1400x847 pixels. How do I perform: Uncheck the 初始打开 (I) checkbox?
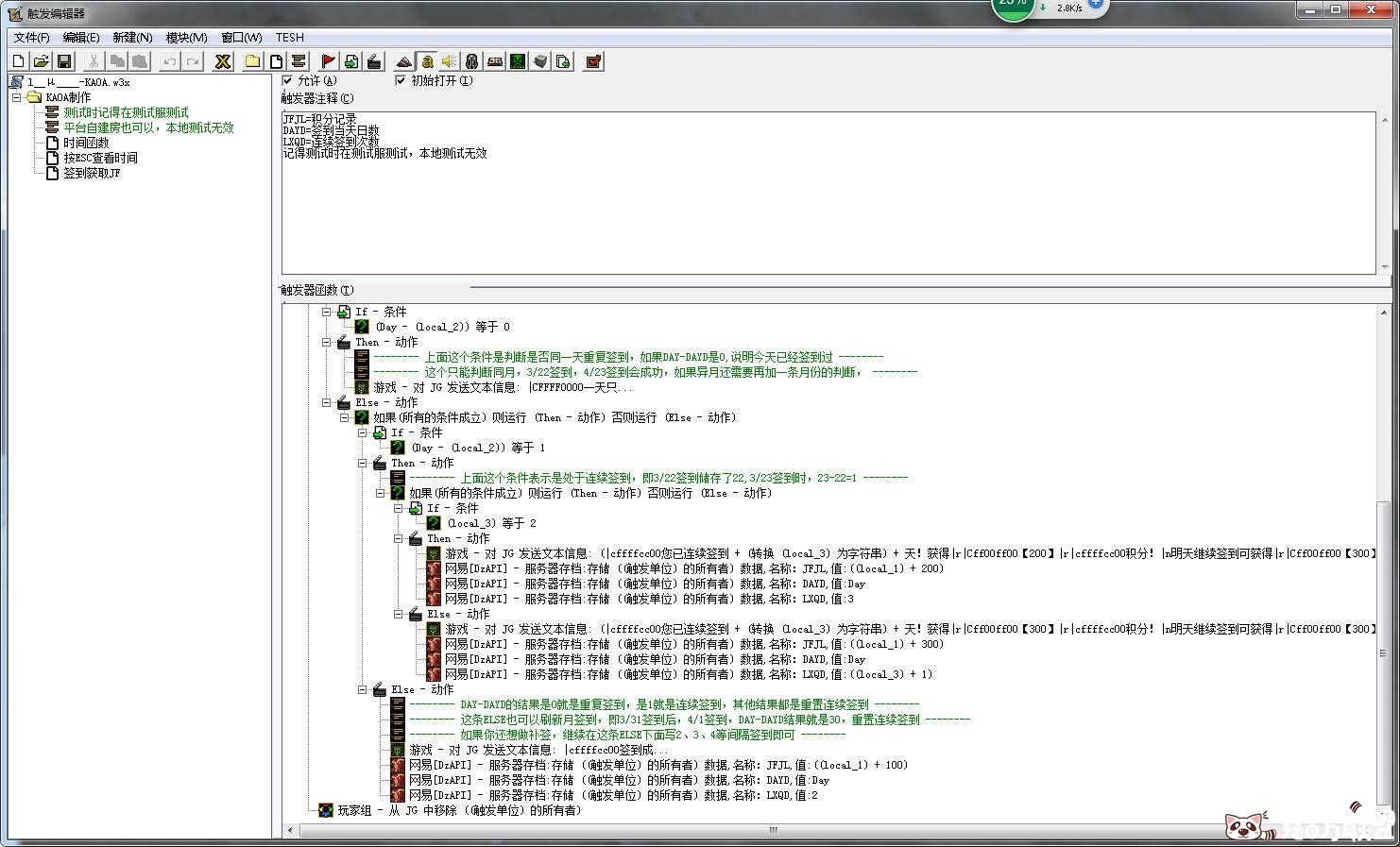[401, 80]
